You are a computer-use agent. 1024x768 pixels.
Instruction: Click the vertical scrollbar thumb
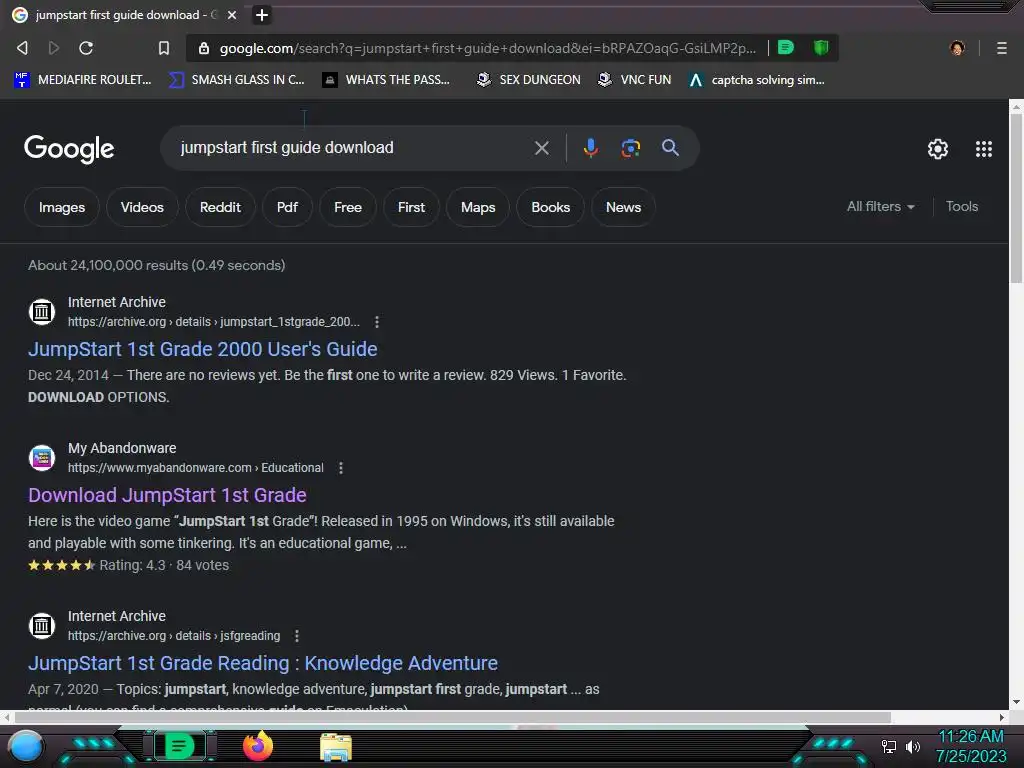(x=1016, y=199)
